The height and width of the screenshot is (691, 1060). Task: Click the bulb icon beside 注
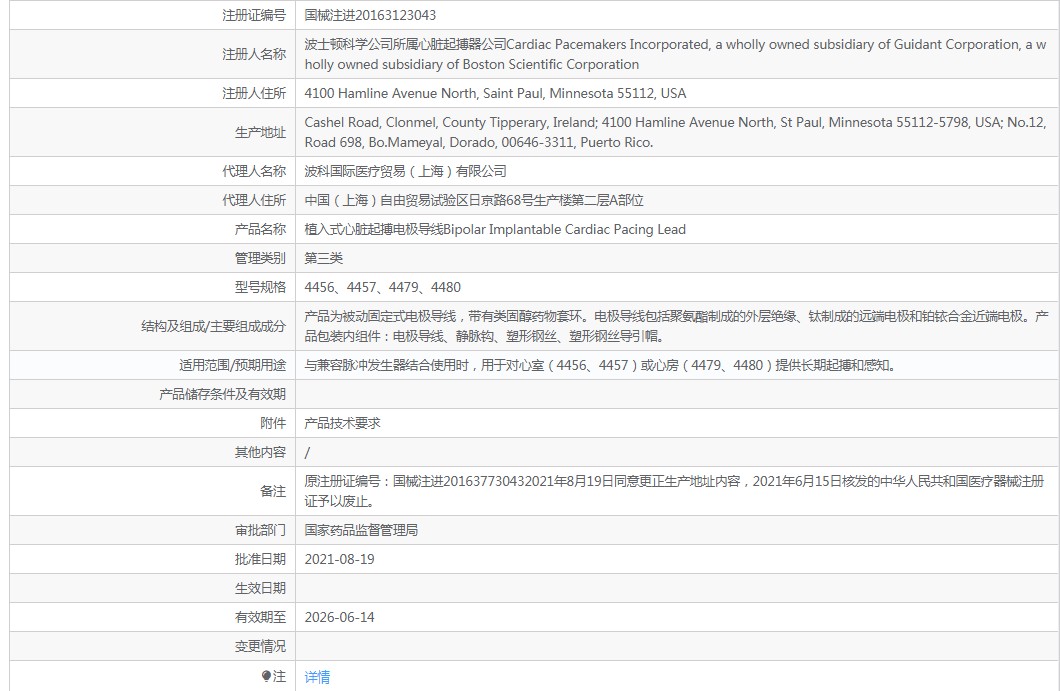pos(266,676)
